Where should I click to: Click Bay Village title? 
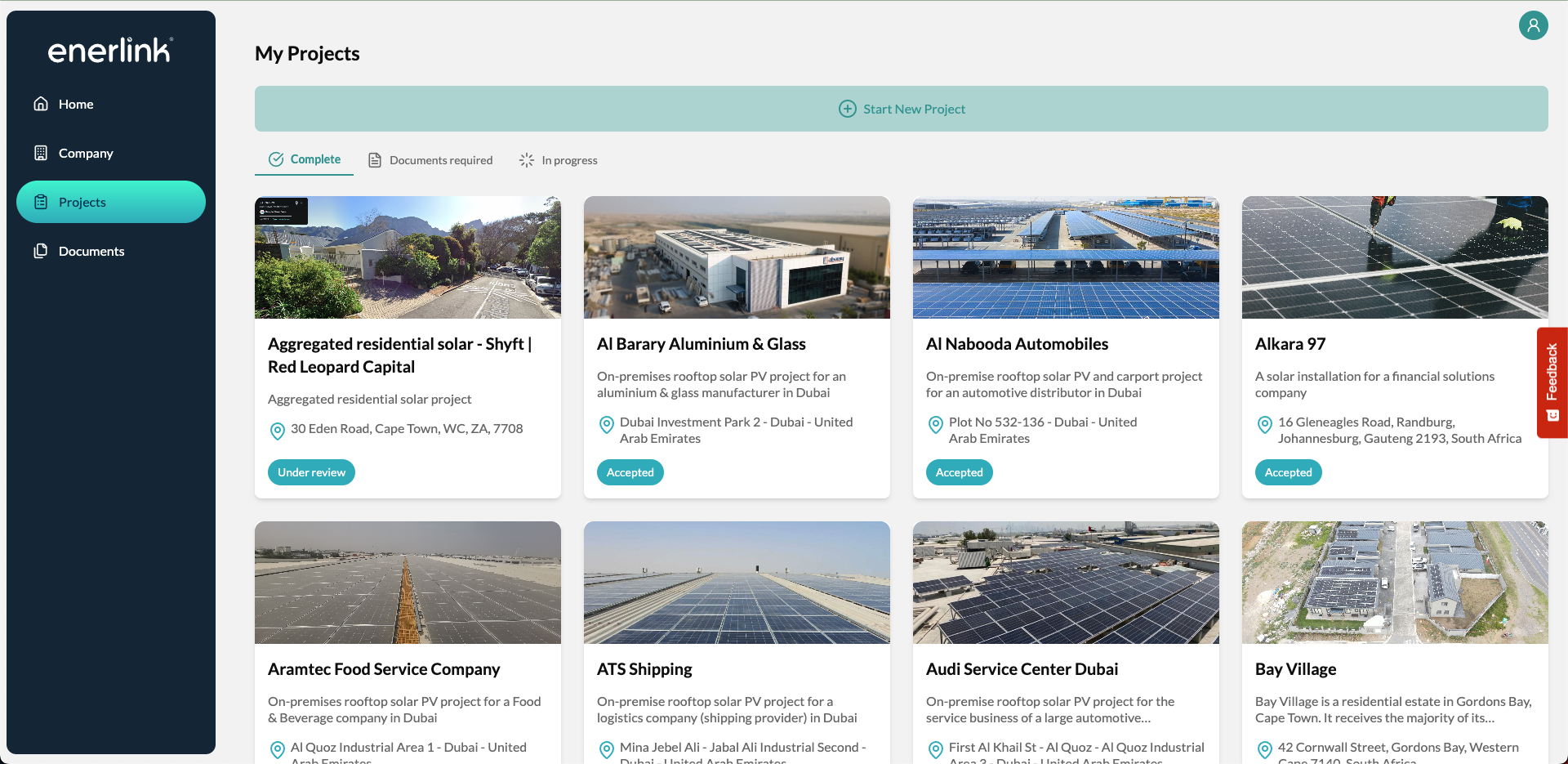coord(1295,669)
